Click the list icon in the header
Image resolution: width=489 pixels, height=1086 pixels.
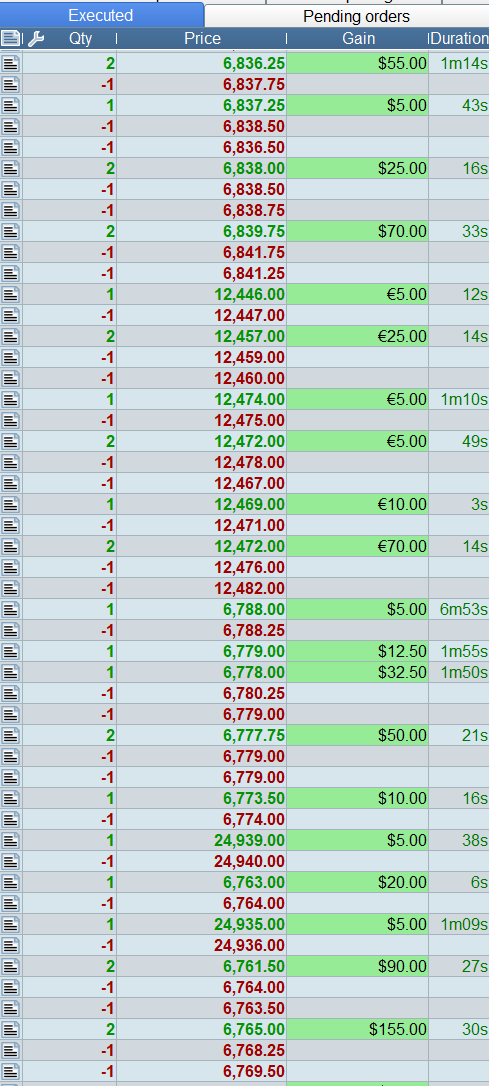[11, 39]
